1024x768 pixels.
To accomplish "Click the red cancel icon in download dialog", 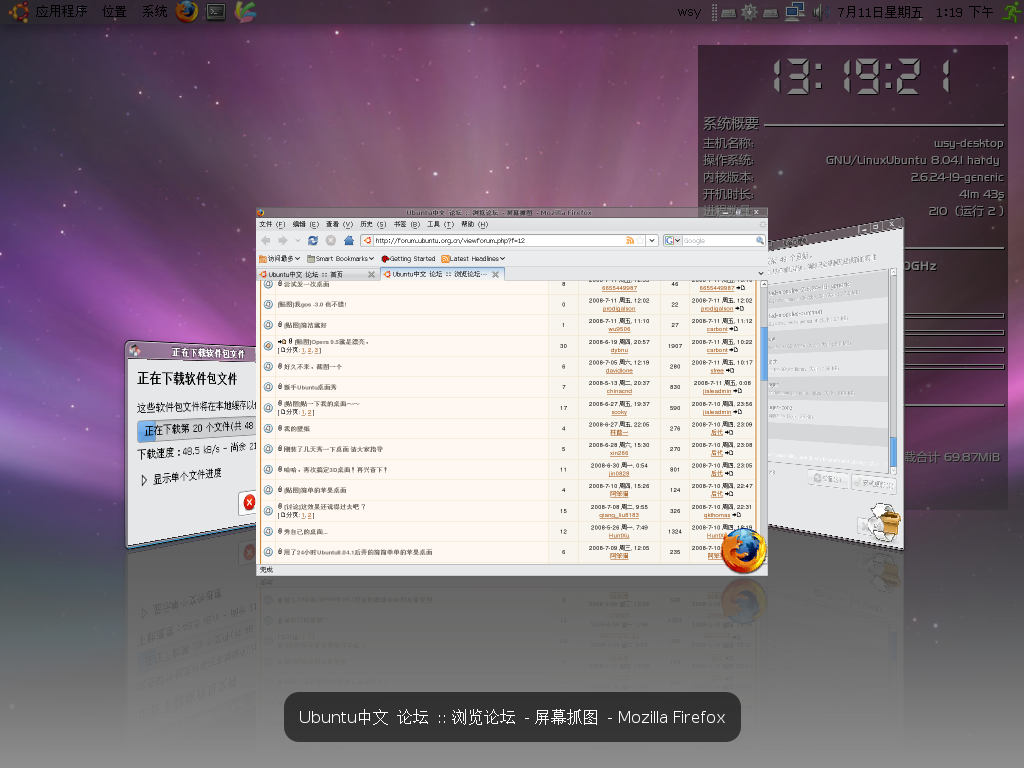I will pyautogui.click(x=249, y=502).
